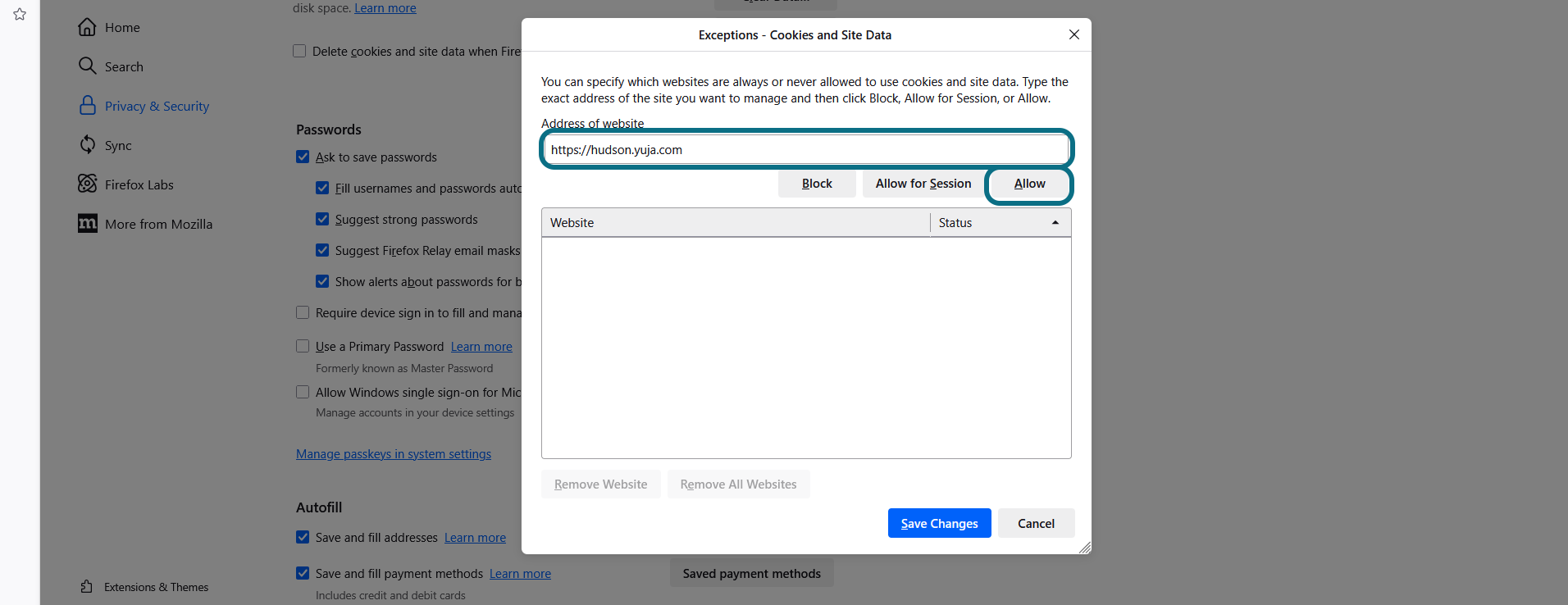The width and height of the screenshot is (1568, 605).
Task: Click the Firefox Labs icon
Action: click(87, 184)
